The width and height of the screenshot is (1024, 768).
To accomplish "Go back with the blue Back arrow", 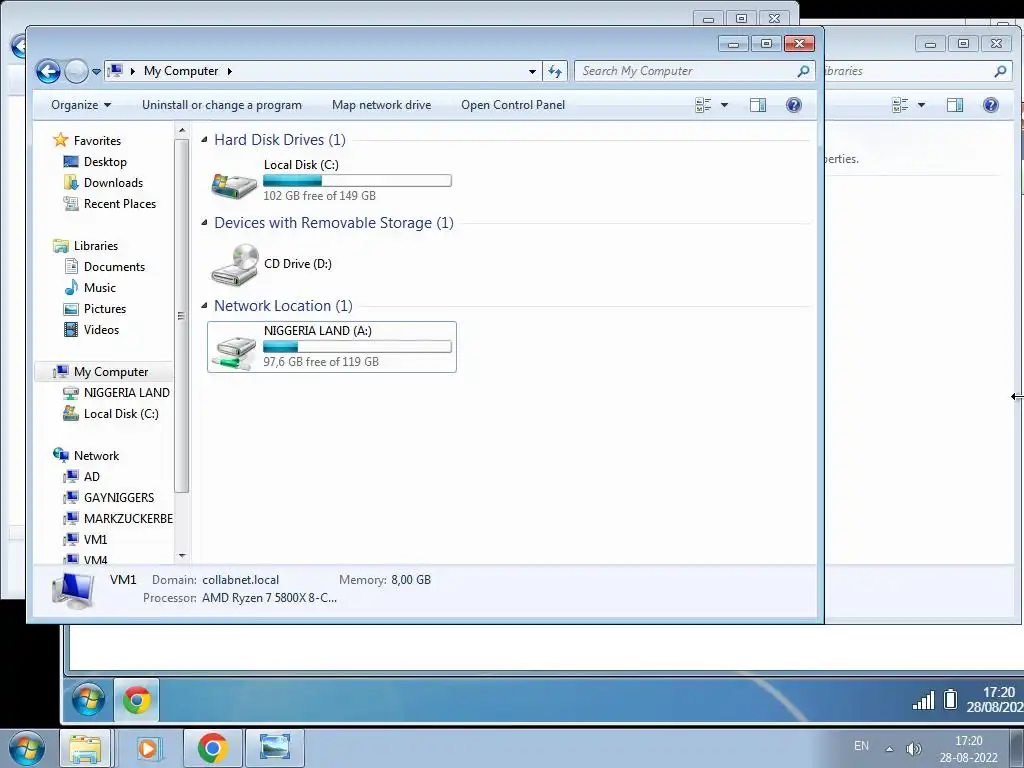I will click(48, 71).
